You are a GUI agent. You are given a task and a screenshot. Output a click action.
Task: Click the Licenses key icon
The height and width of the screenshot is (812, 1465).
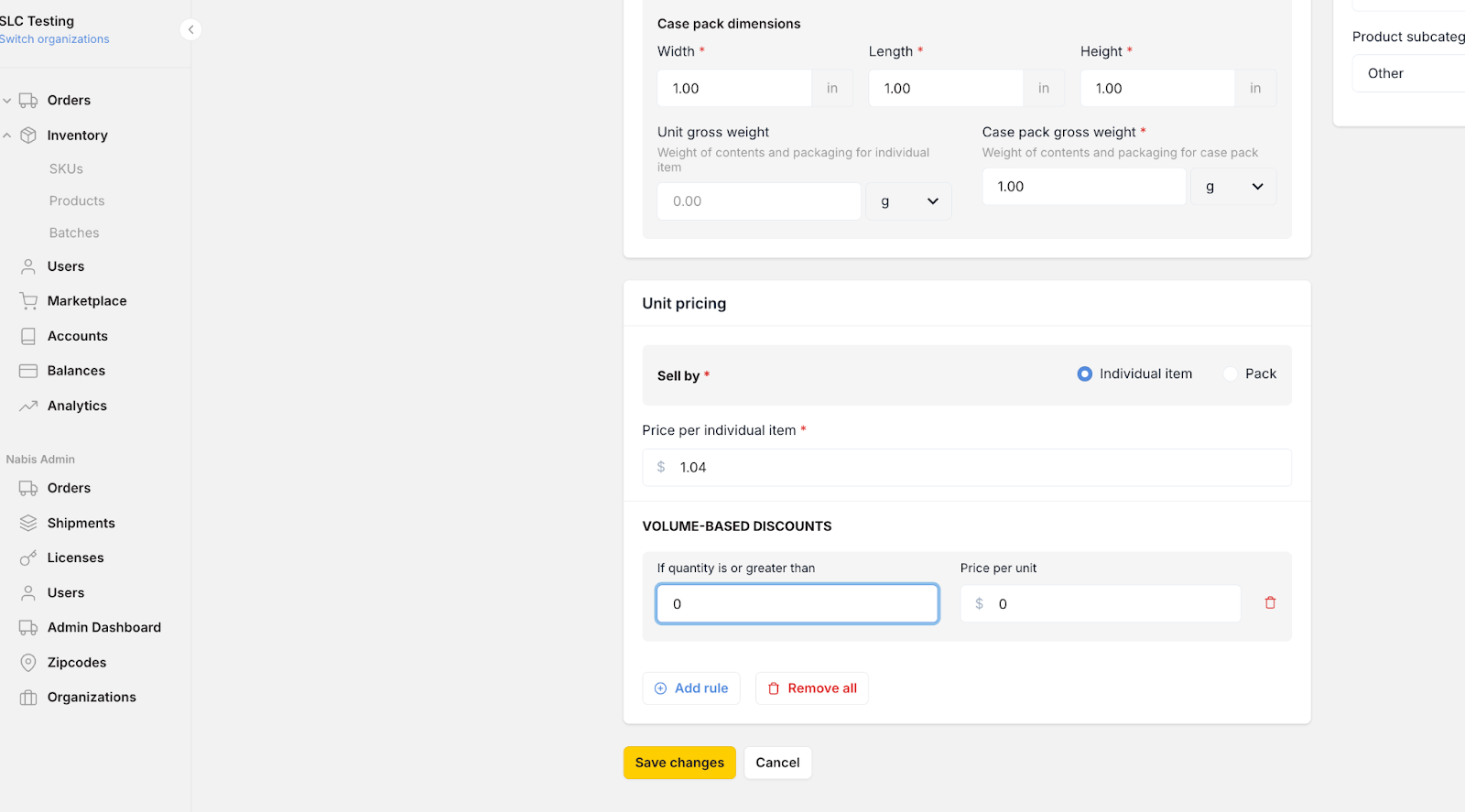(28, 558)
